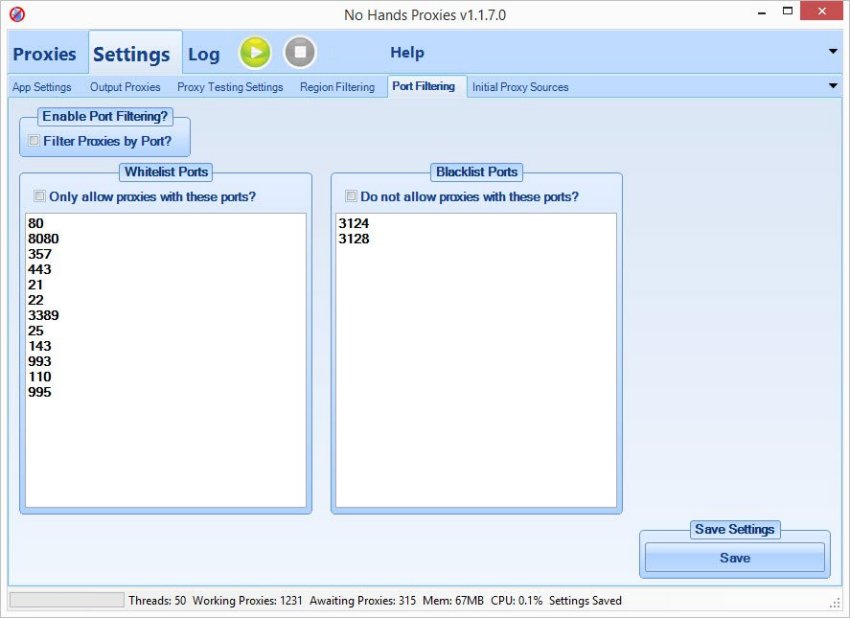This screenshot has height=618, width=850.
Task: Open Initial Proxy Sources sub-tab
Action: pos(520,87)
